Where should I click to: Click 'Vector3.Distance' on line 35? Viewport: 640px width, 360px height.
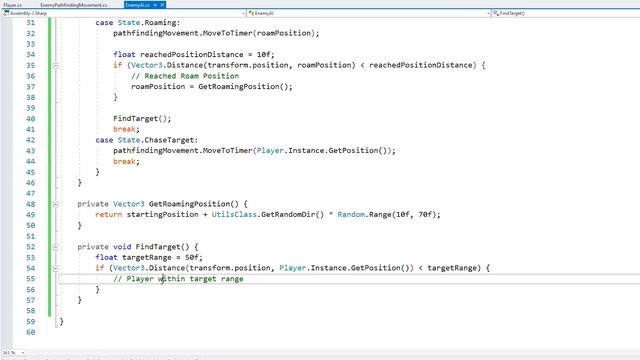(167, 65)
